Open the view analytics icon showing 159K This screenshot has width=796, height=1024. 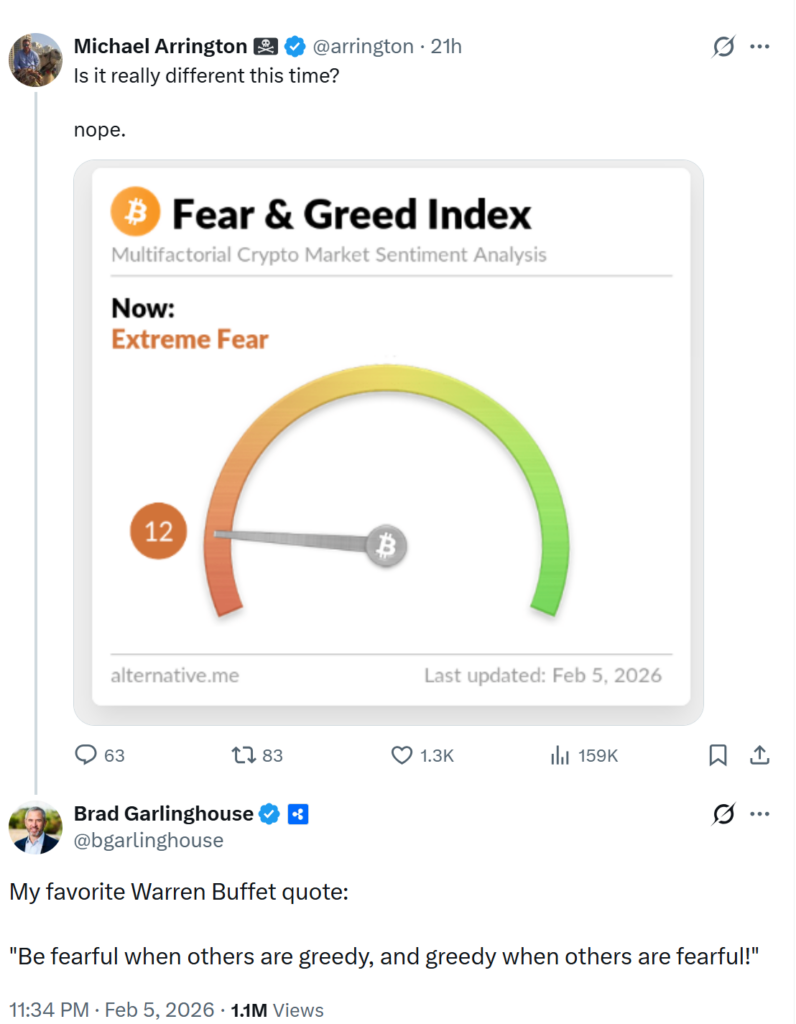click(x=560, y=755)
